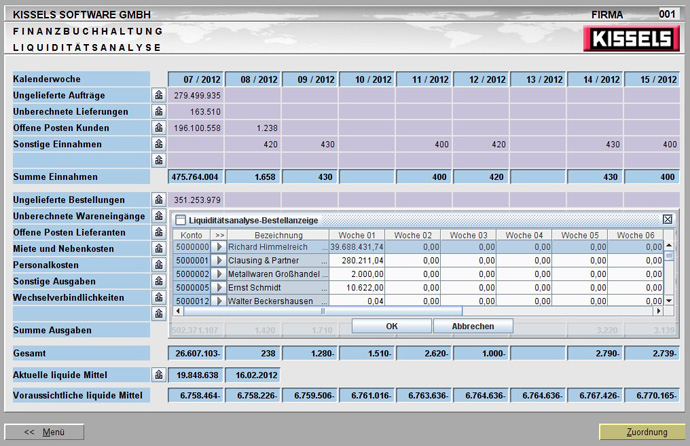Click Gesamt value 26.607.103-
The image size is (690, 446).
click(195, 353)
